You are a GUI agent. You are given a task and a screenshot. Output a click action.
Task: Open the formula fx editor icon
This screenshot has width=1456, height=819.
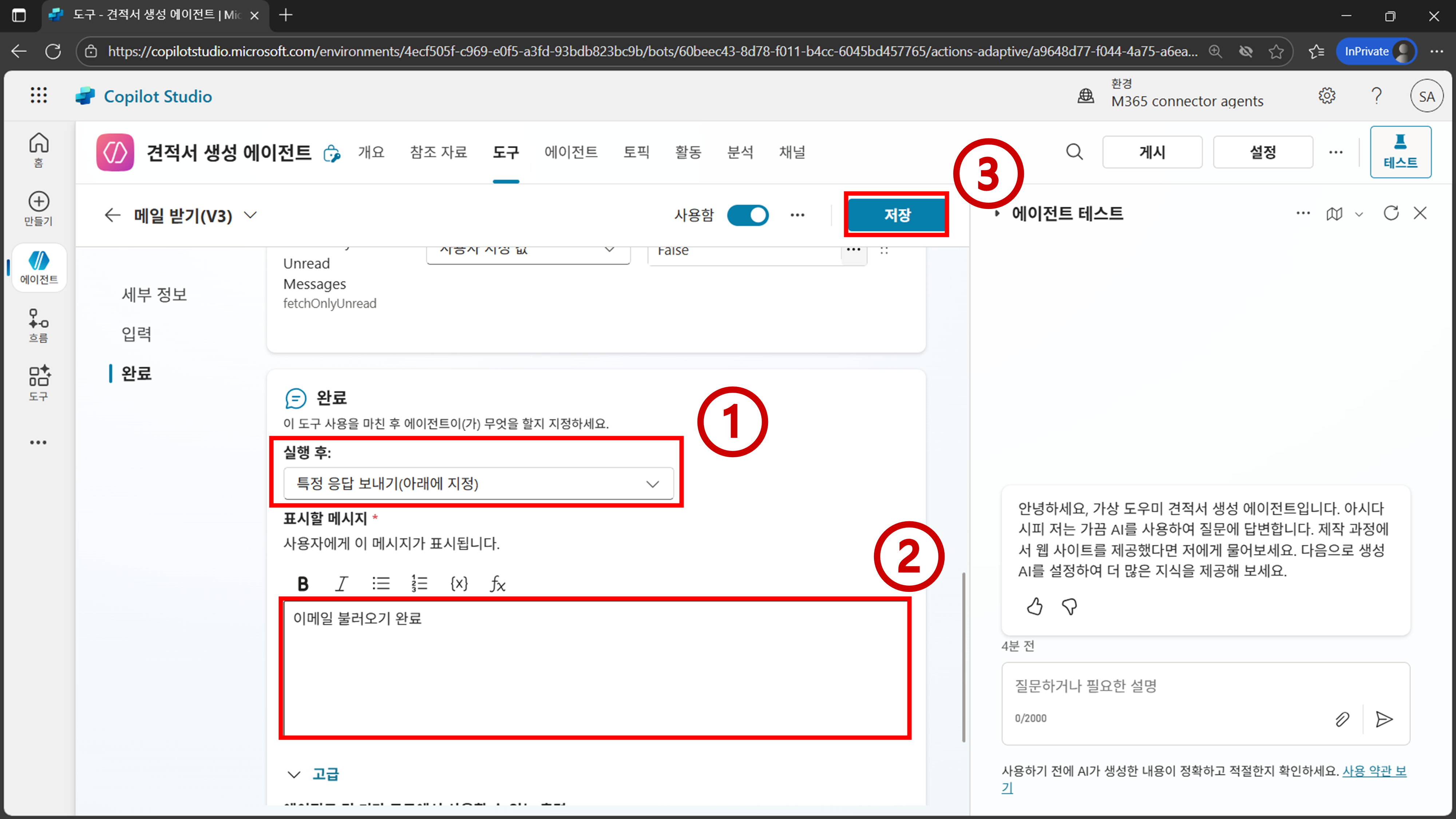497,583
